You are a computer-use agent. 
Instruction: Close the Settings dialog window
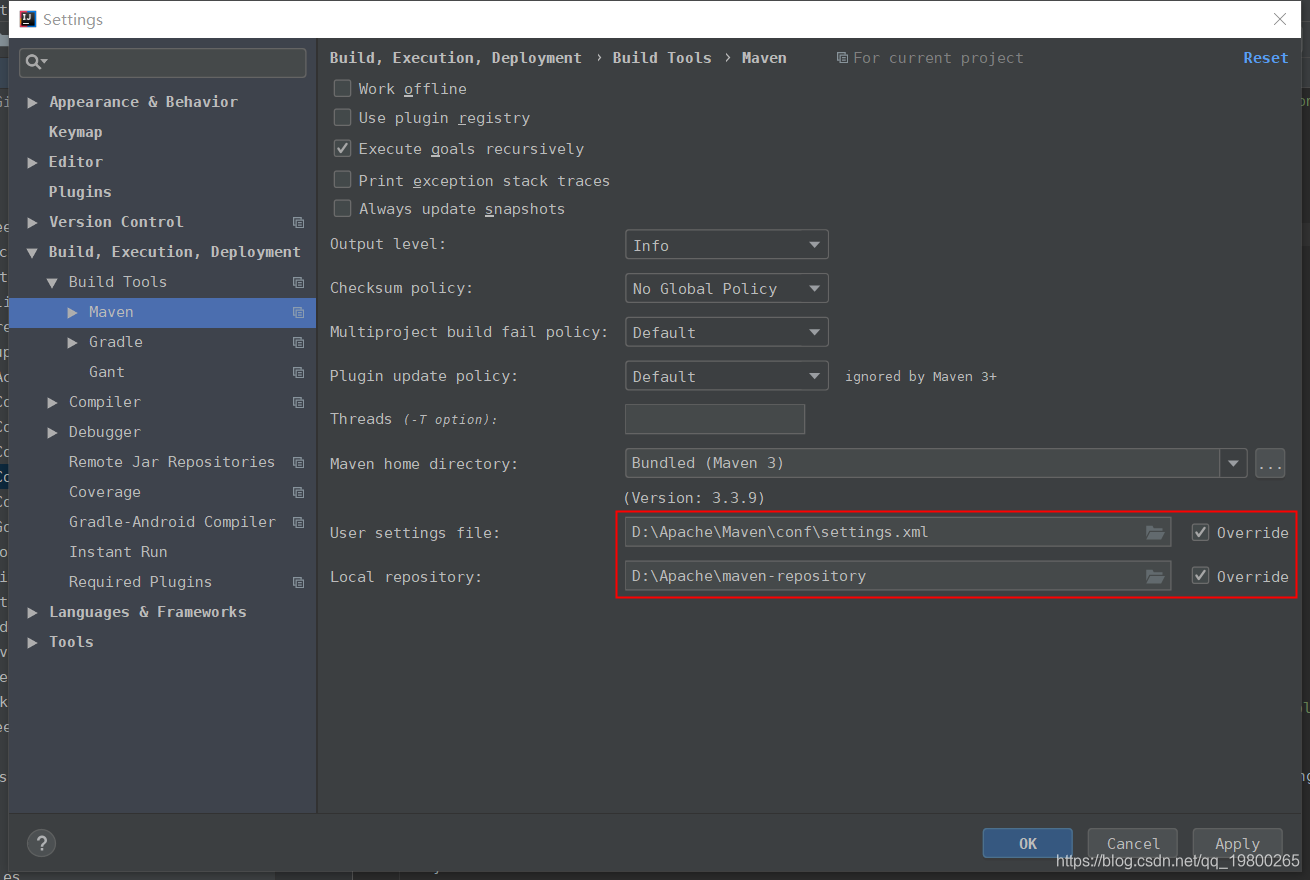click(1280, 19)
